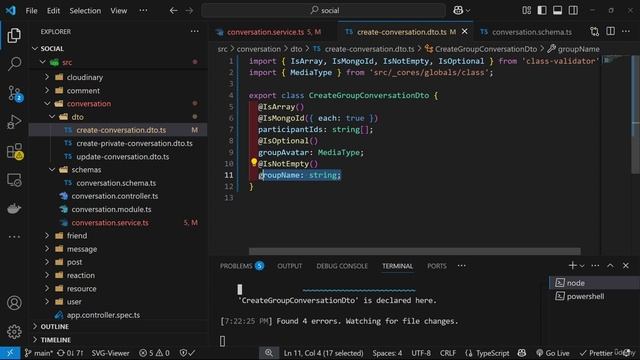This screenshot has height=360, width=640.
Task: Open the Run and Debug view
Action: [14, 122]
